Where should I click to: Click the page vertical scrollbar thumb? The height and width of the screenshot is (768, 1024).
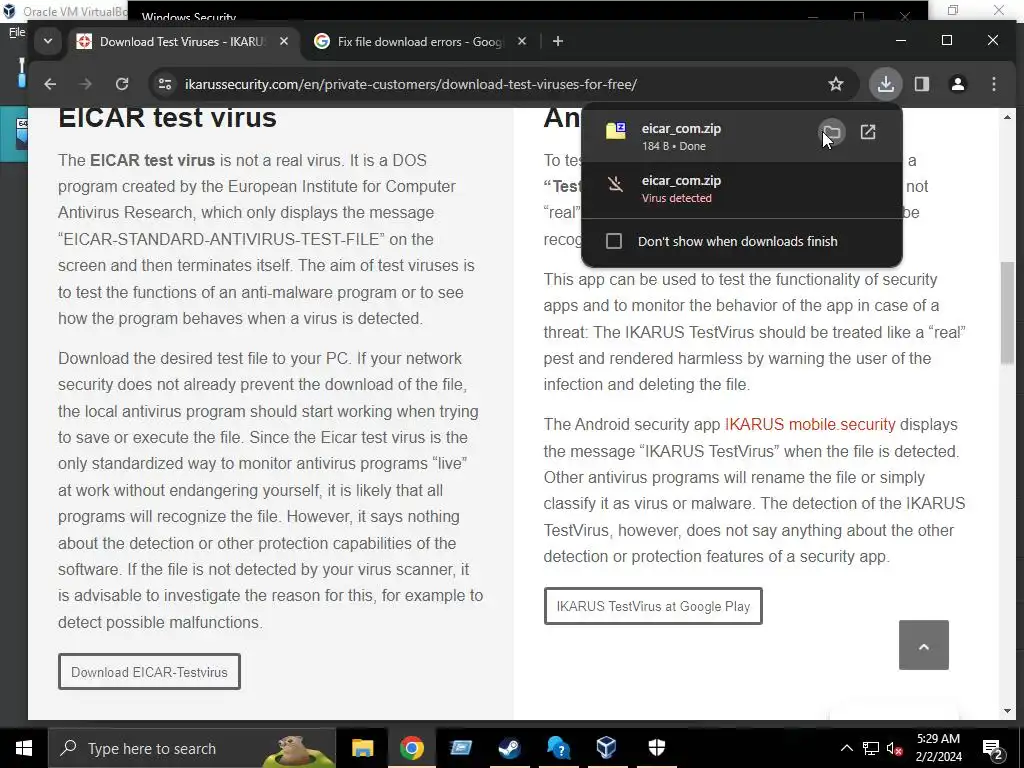(x=1007, y=312)
